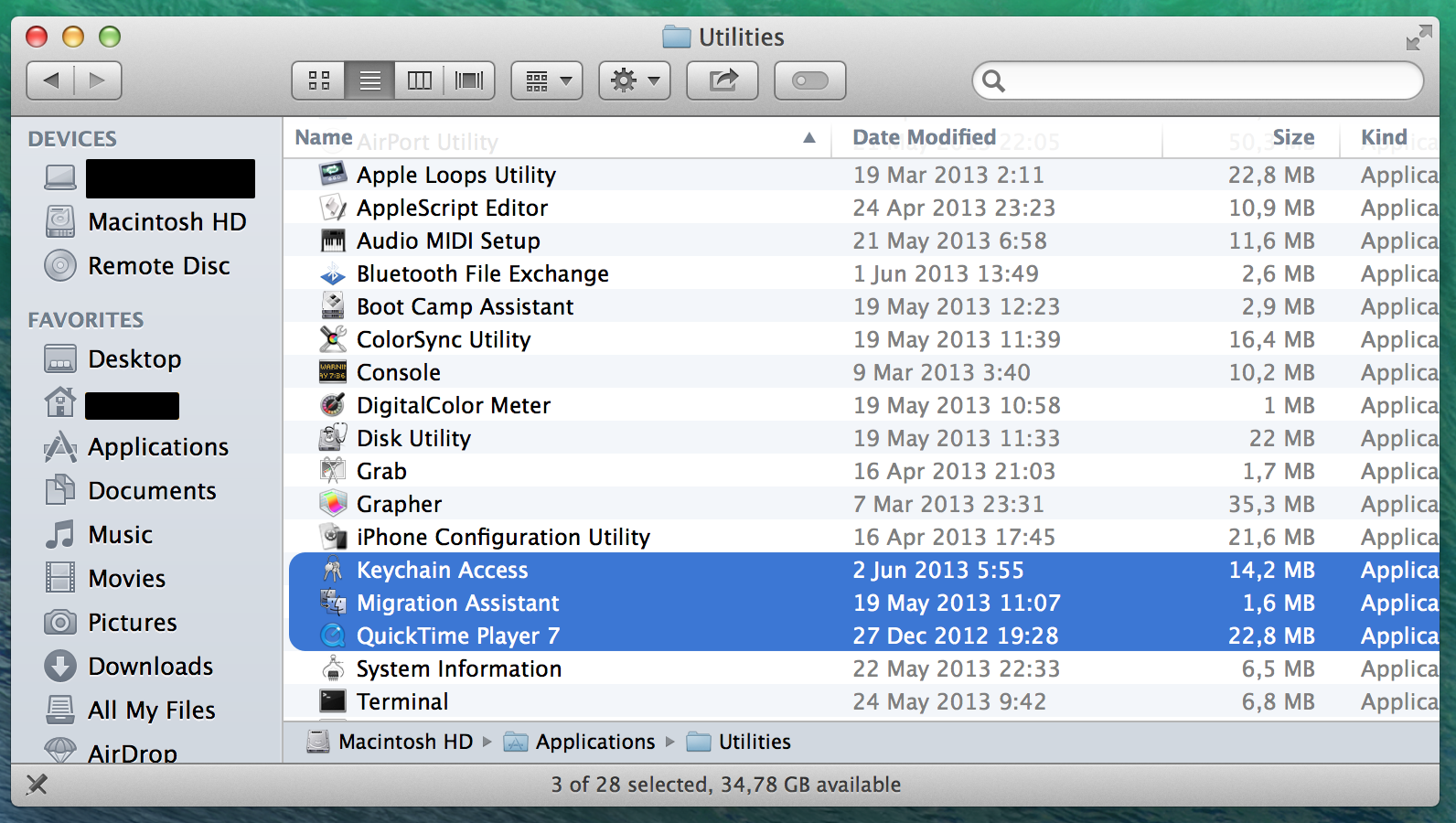
Task: Click the date '24 May 2013 9:42'
Action: click(x=949, y=701)
